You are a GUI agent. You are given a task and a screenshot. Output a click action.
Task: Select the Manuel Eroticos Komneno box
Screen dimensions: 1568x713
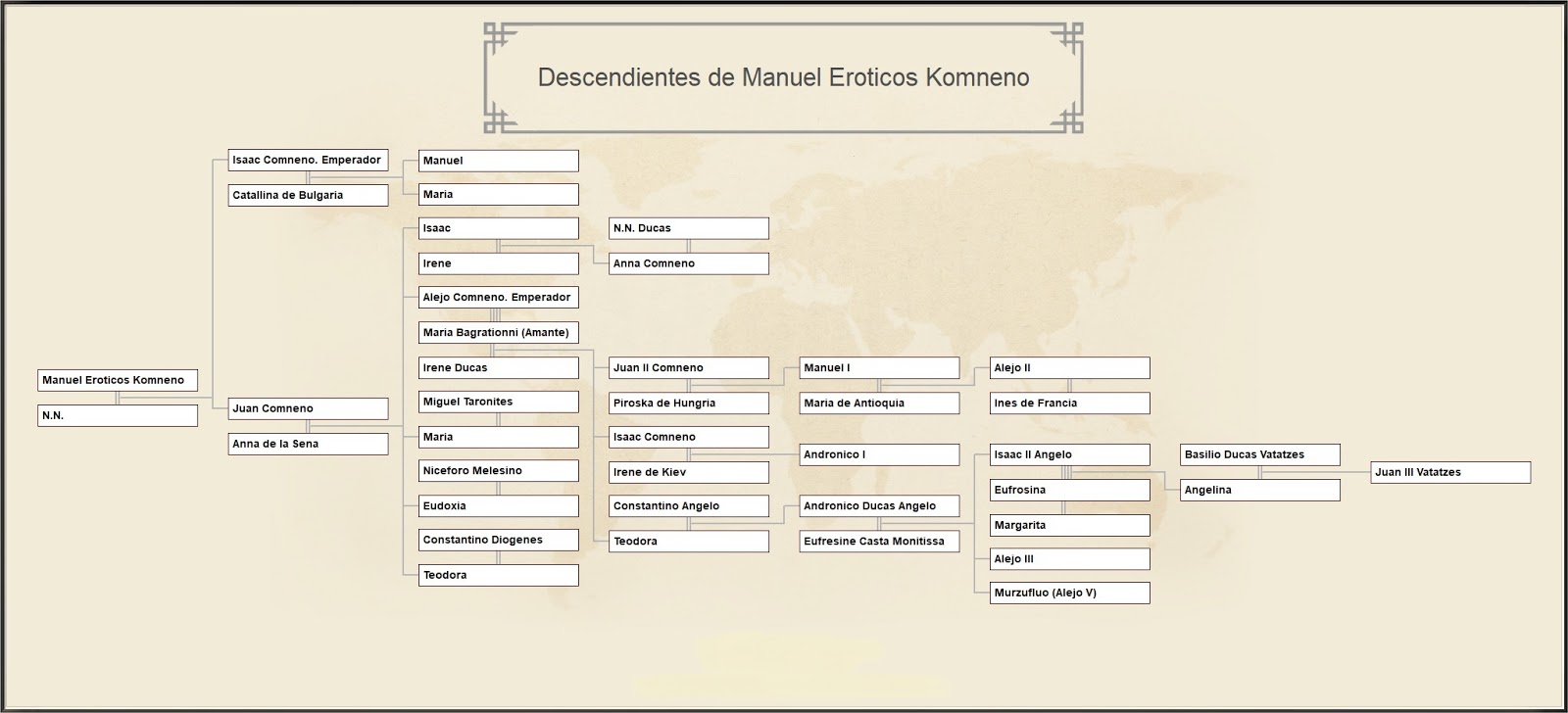[x=118, y=380]
